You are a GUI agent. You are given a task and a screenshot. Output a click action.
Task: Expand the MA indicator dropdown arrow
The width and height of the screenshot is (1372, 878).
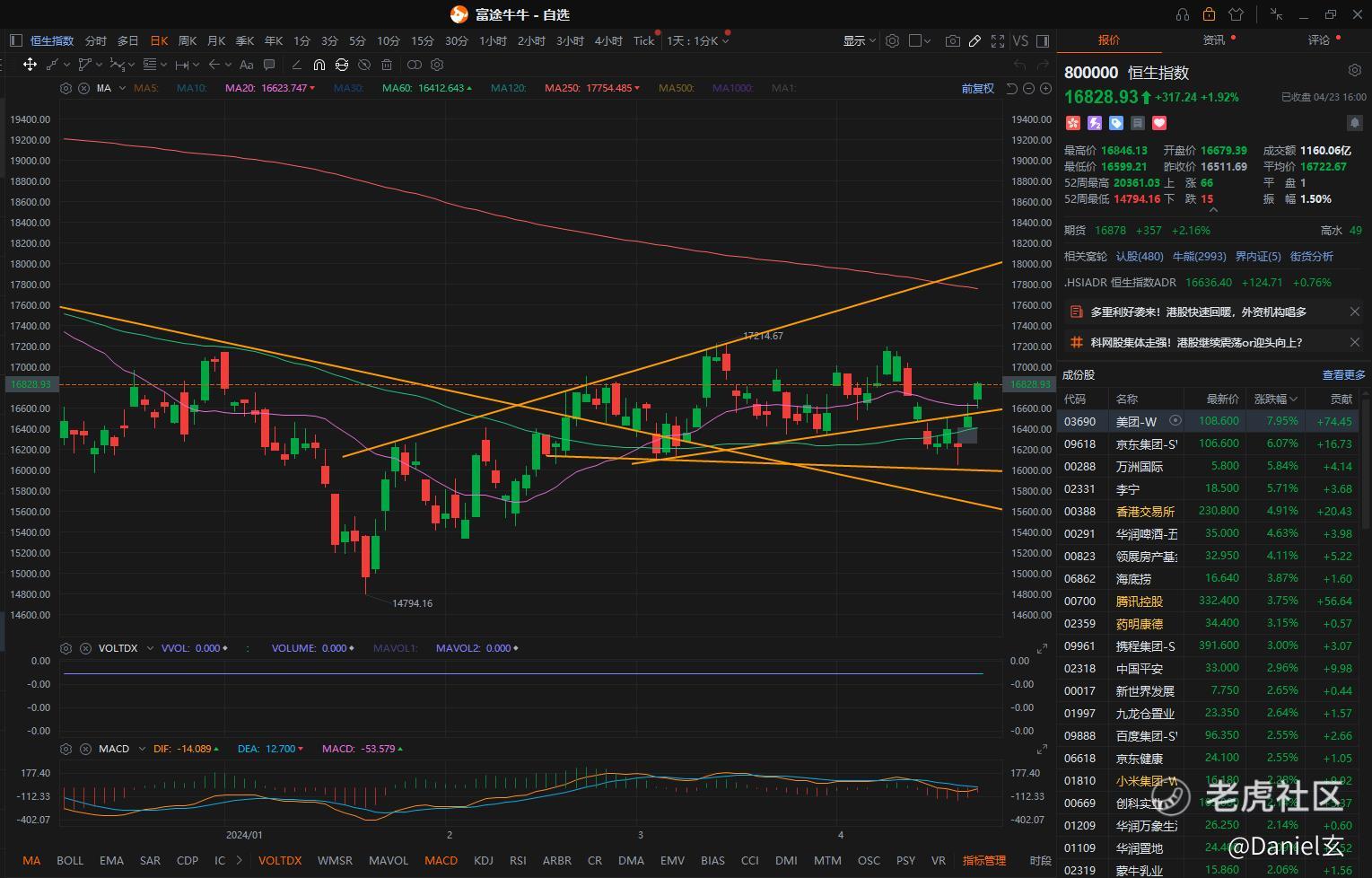click(x=121, y=88)
